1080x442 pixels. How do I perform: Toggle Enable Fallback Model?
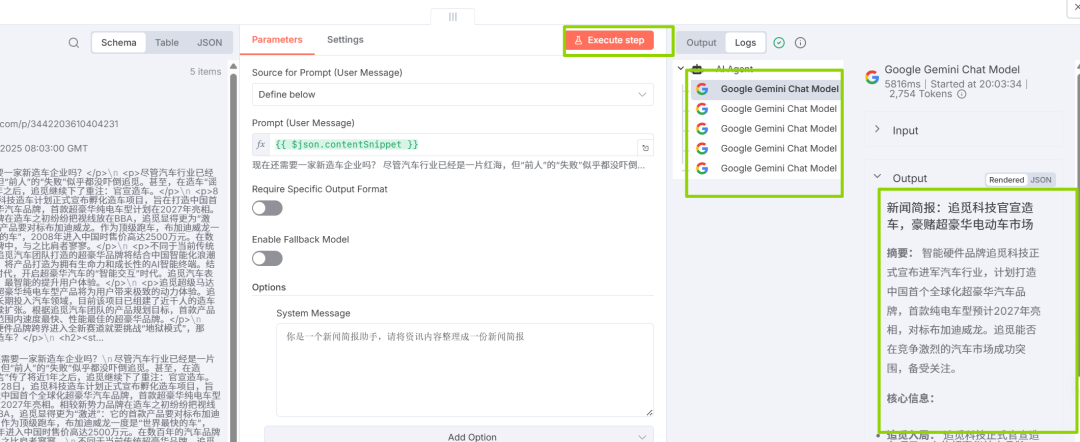[x=267, y=258]
